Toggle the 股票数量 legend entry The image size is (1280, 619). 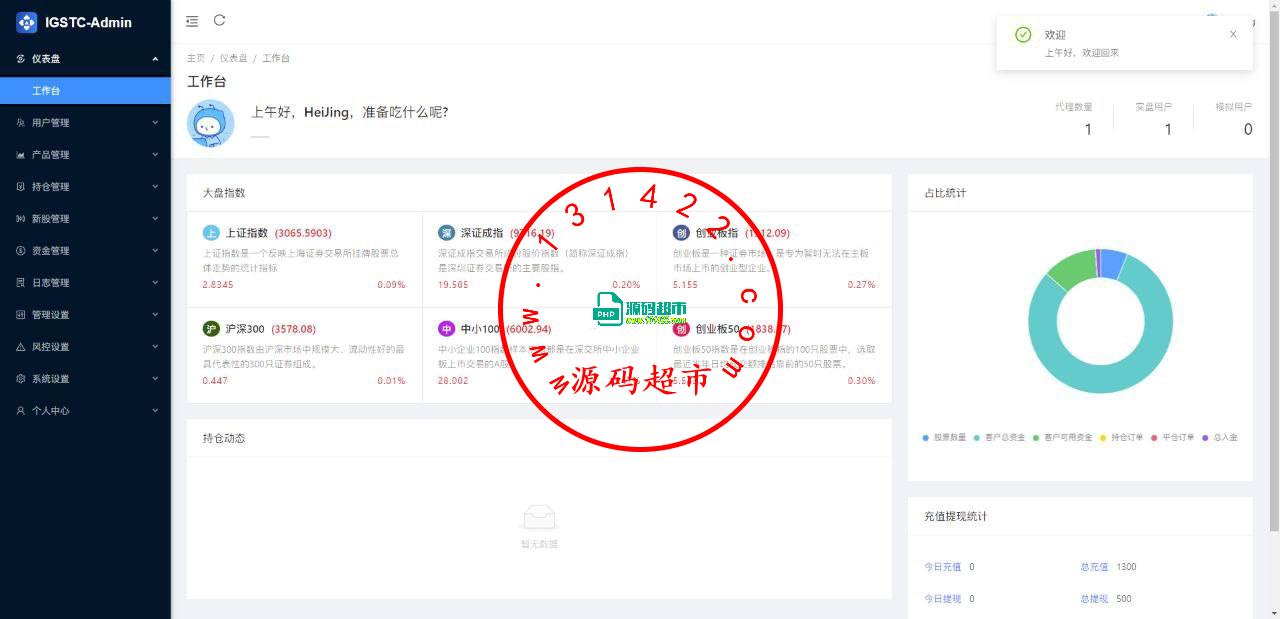coord(944,438)
